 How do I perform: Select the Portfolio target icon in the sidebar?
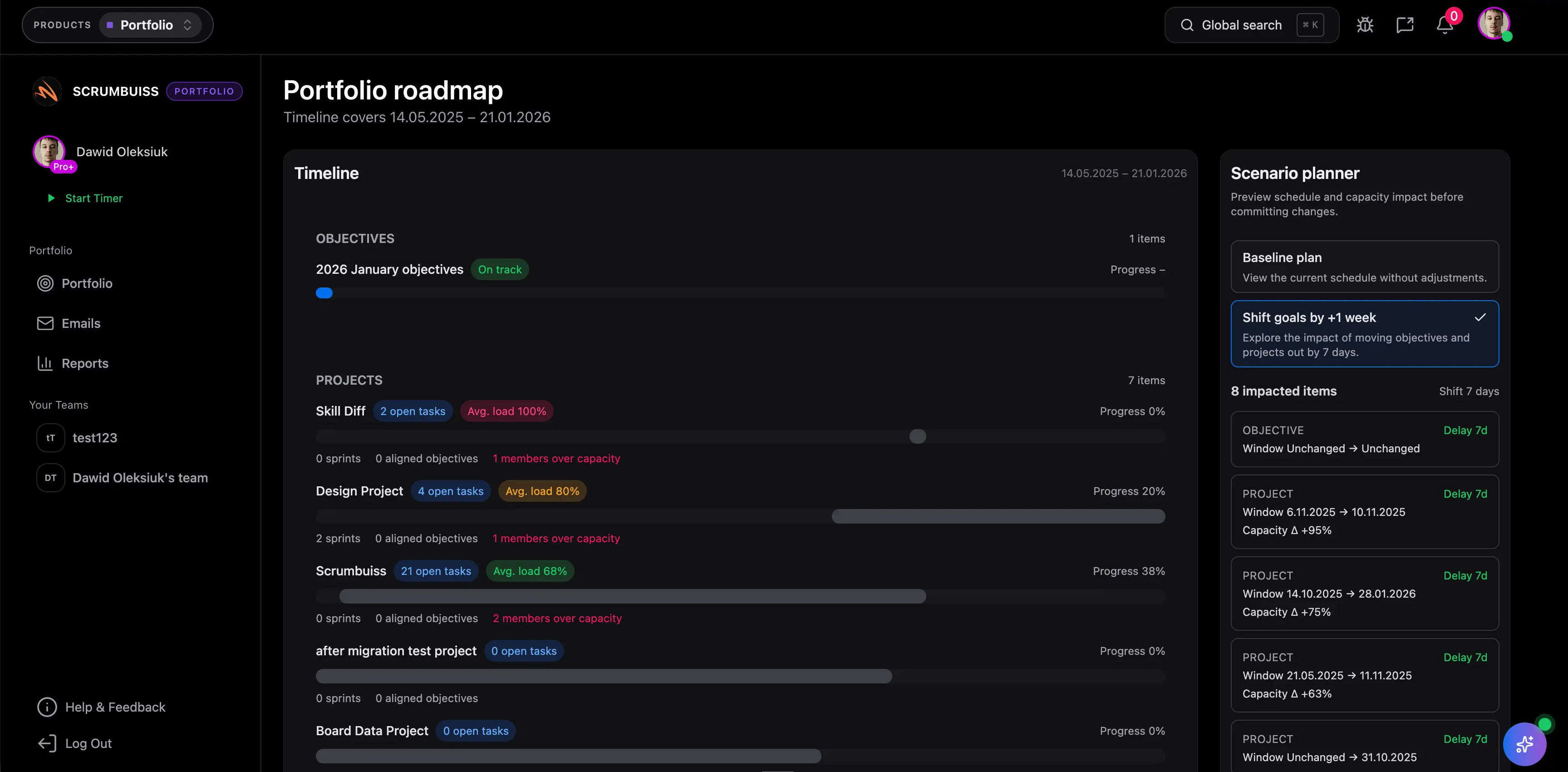pyautogui.click(x=45, y=283)
